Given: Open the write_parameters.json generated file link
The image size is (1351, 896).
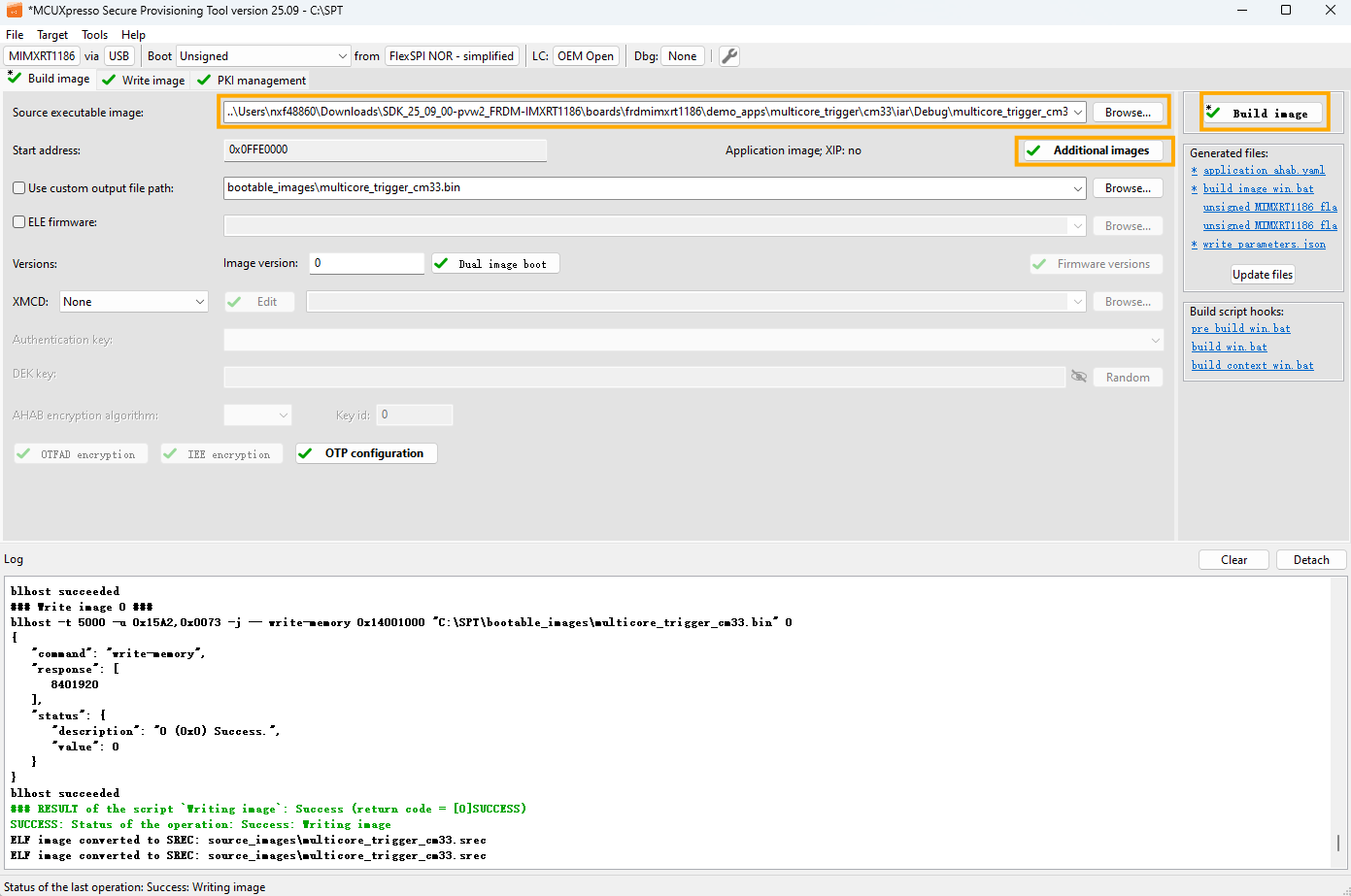Looking at the screenshot, I should [x=1264, y=245].
